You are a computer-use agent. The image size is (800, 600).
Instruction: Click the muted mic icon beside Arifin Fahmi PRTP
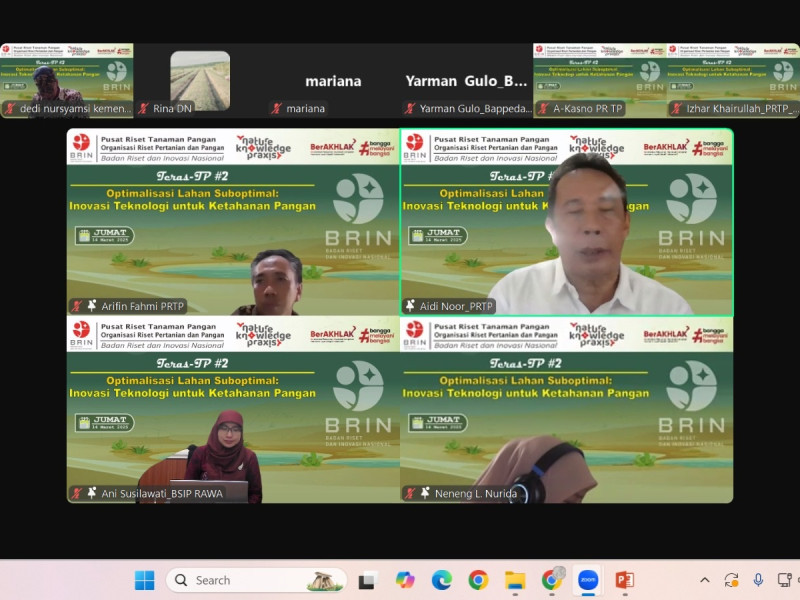pos(77,306)
